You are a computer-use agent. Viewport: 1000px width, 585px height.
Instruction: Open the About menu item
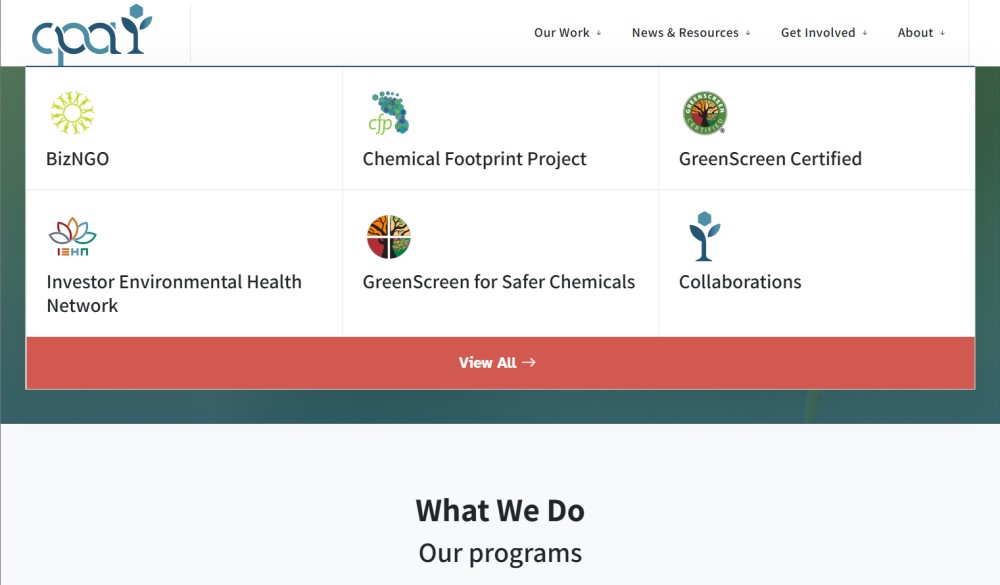915,33
